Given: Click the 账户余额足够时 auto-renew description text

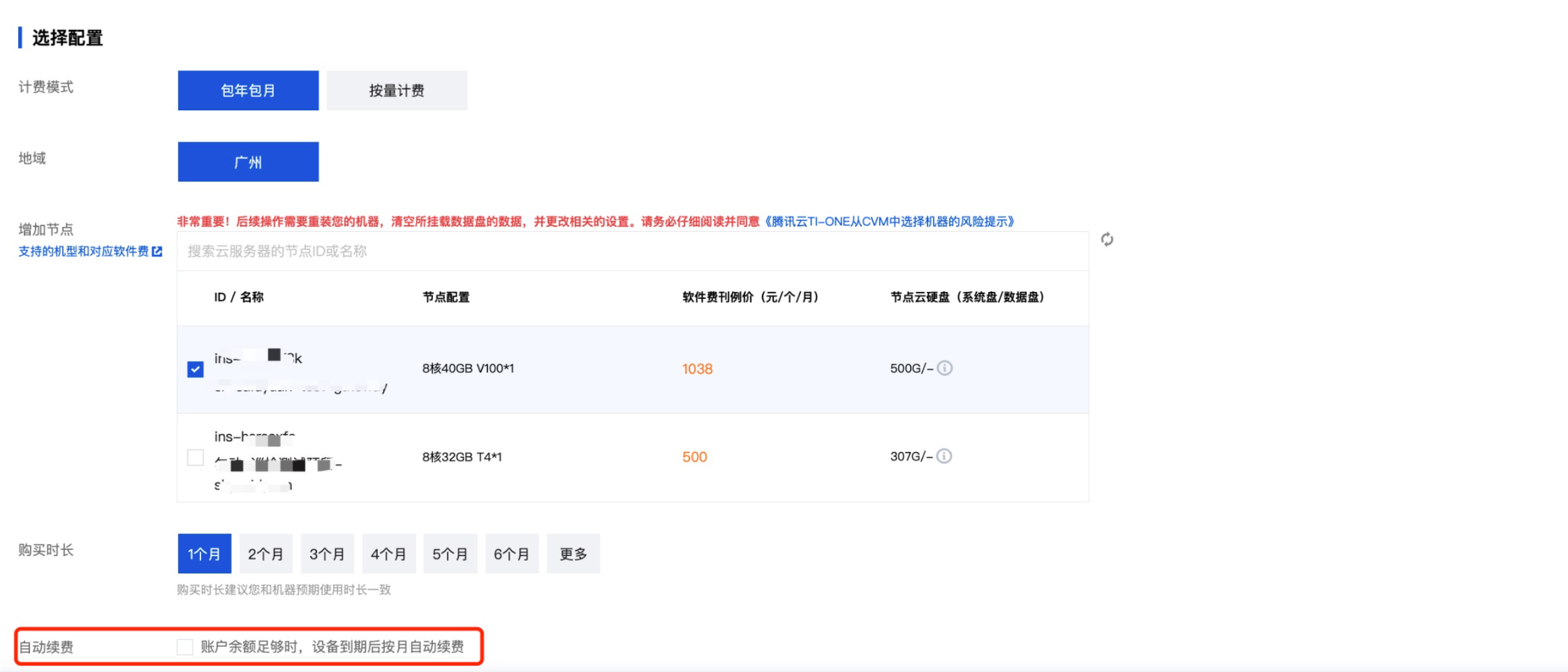Looking at the screenshot, I should [x=332, y=647].
